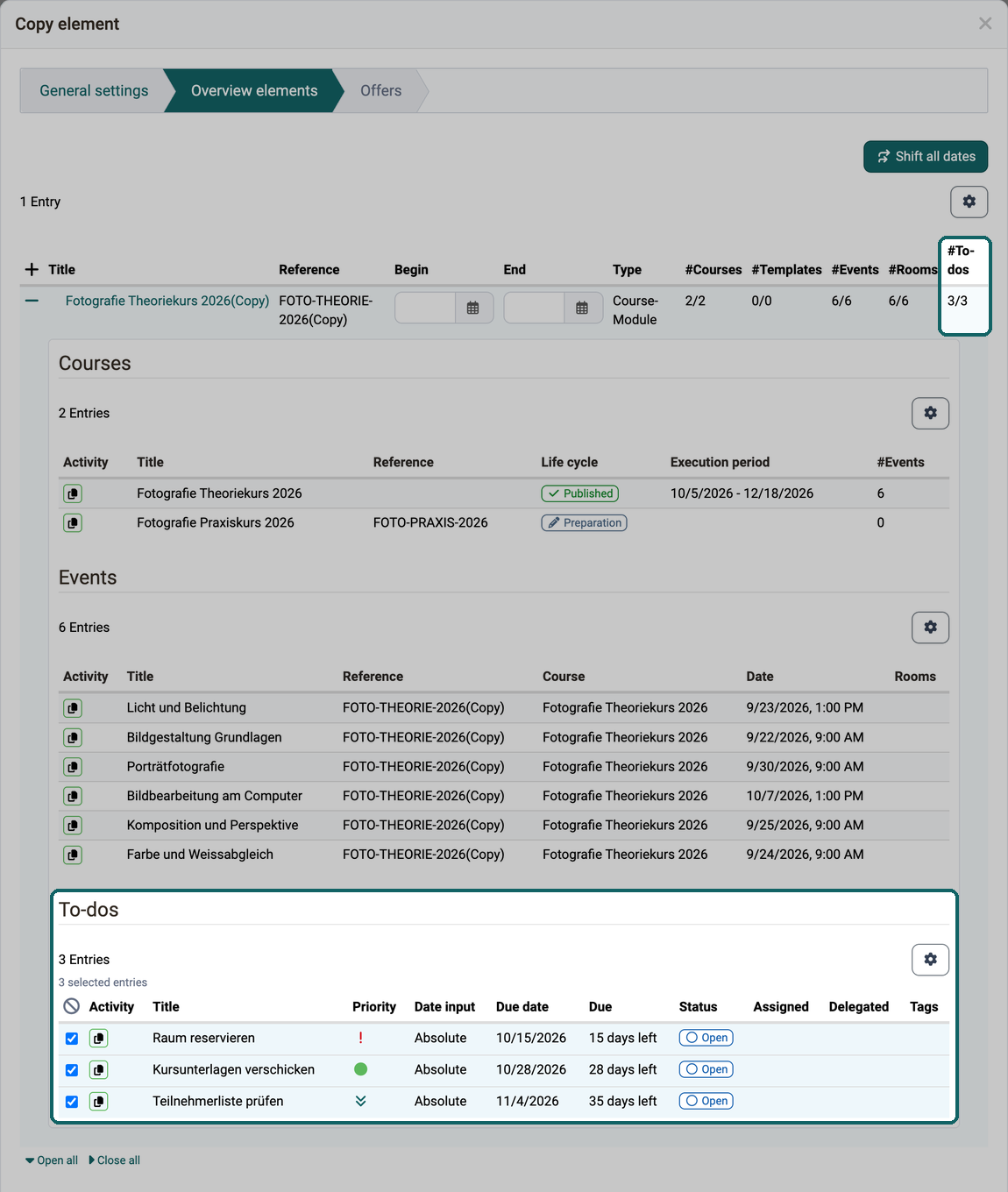Close the Copy element dialog

pos(985,24)
